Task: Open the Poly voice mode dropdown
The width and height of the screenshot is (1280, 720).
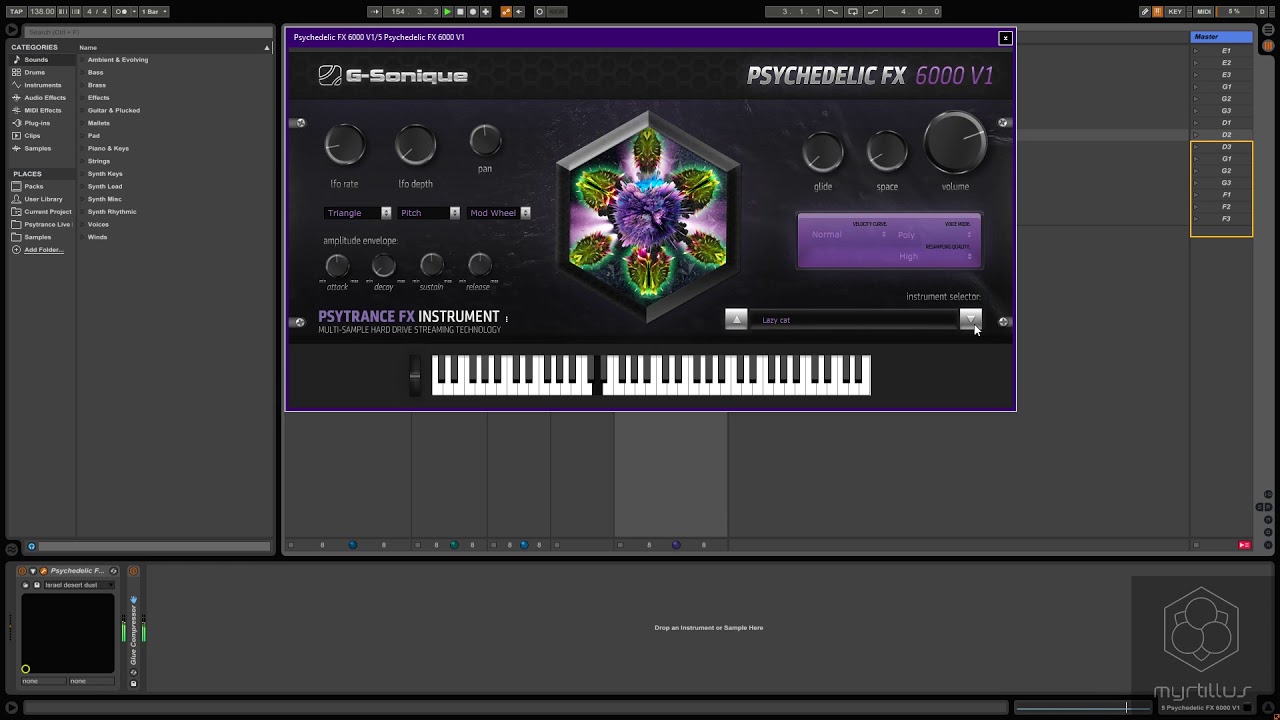Action: pos(934,235)
